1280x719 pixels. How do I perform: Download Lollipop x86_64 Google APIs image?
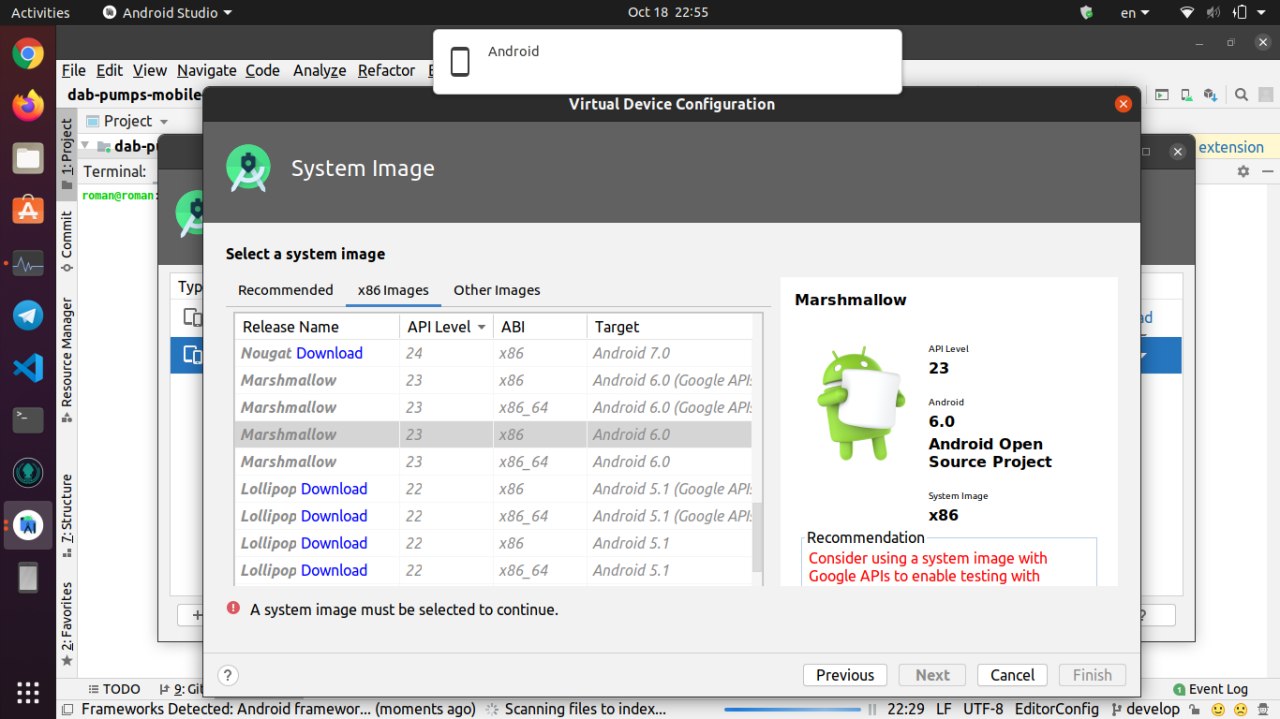click(334, 516)
